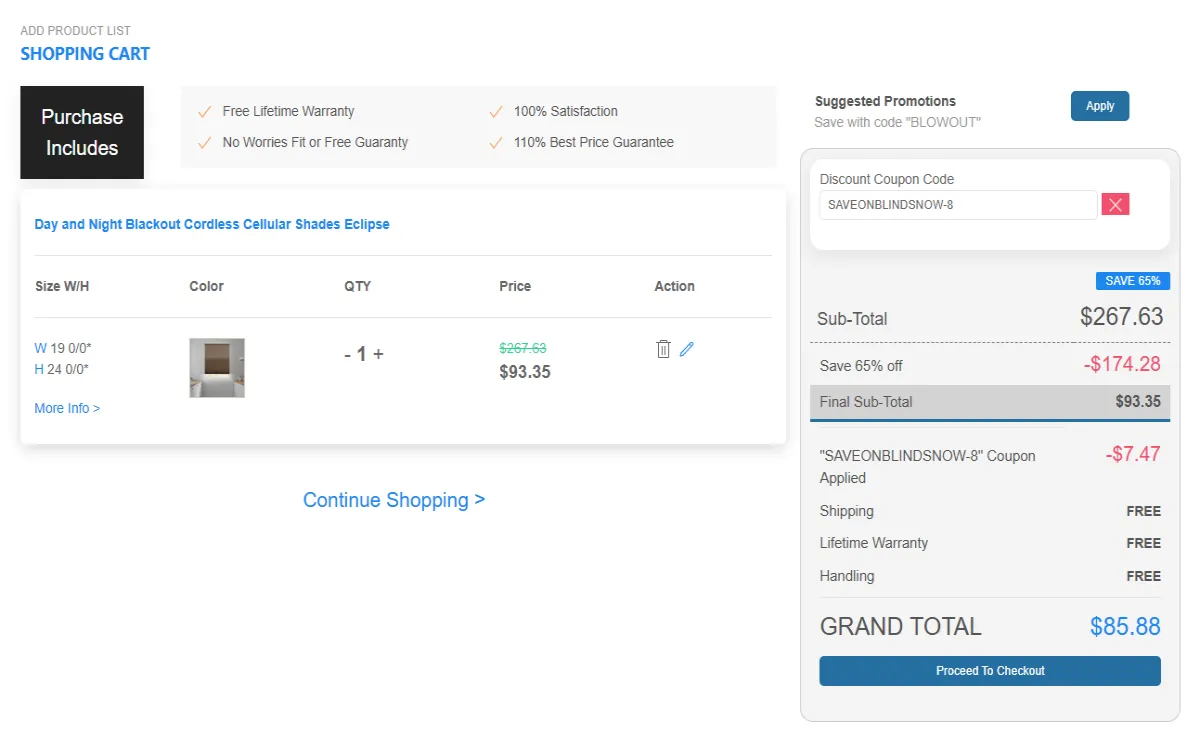Open the W width dimension link
1200x732 pixels.
point(40,348)
